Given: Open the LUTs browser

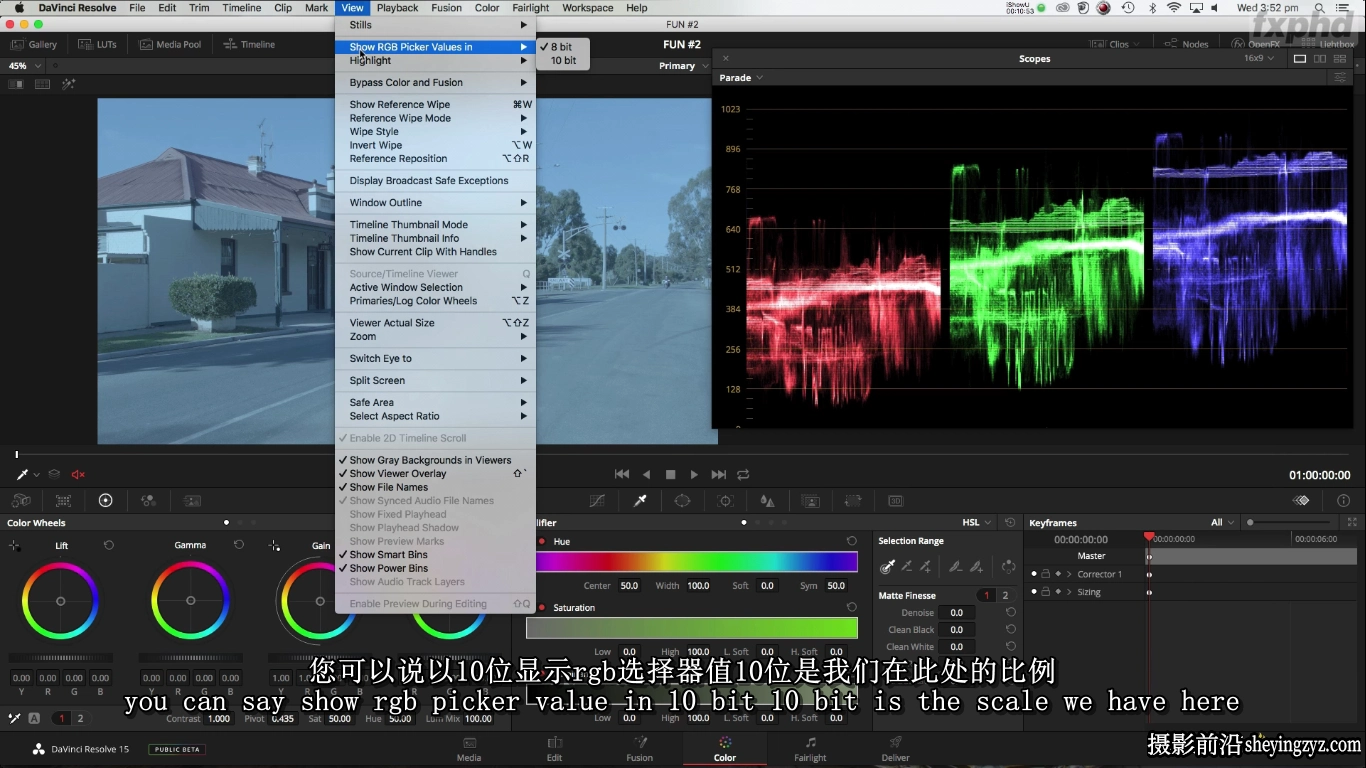Looking at the screenshot, I should coord(98,44).
